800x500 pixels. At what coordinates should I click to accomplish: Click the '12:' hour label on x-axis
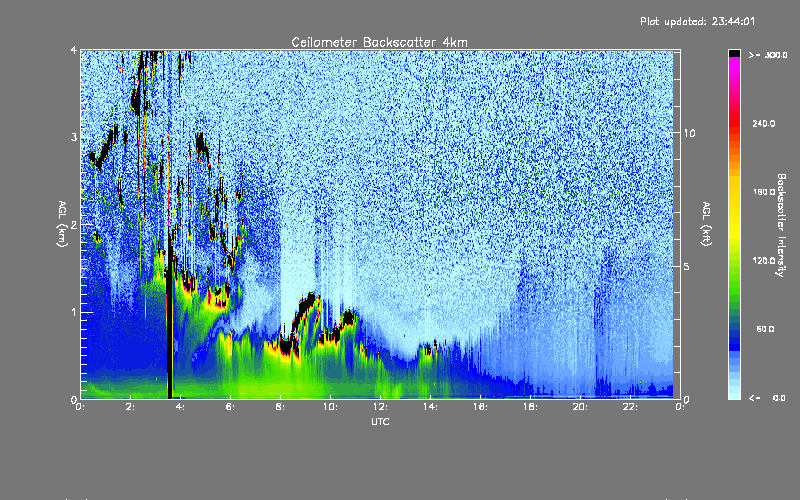(x=380, y=407)
